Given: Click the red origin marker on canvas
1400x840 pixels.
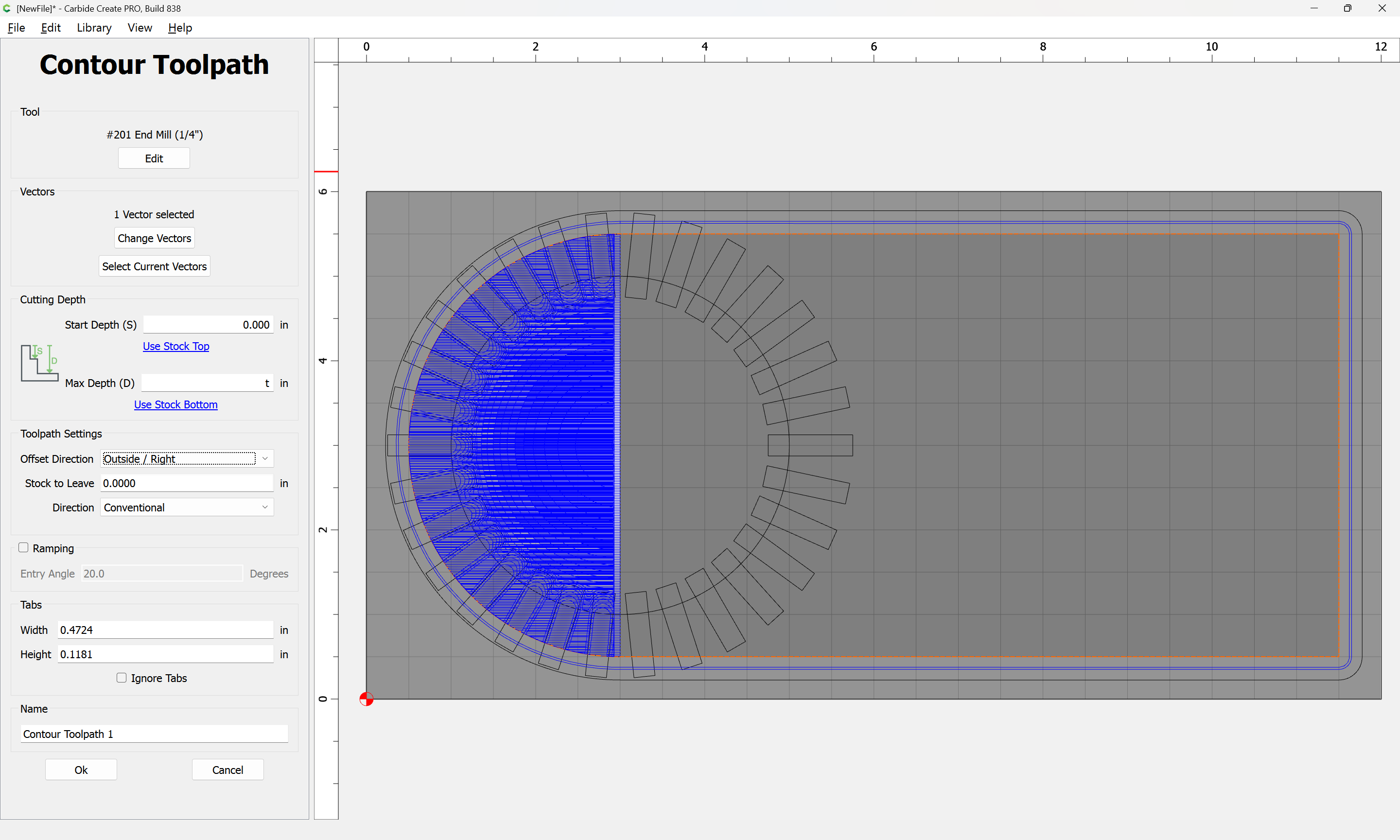Looking at the screenshot, I should point(366,699).
